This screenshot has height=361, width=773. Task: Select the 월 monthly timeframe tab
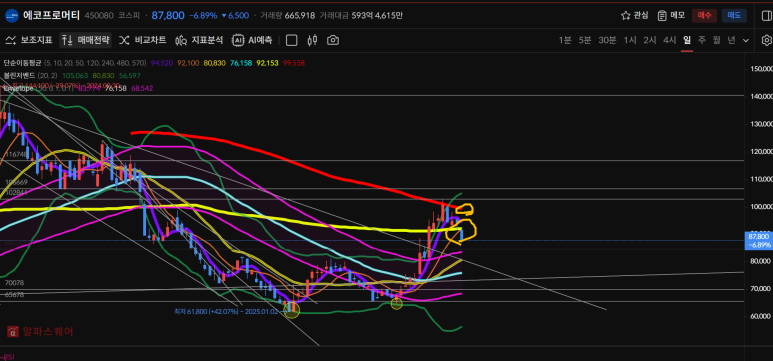(x=716, y=40)
